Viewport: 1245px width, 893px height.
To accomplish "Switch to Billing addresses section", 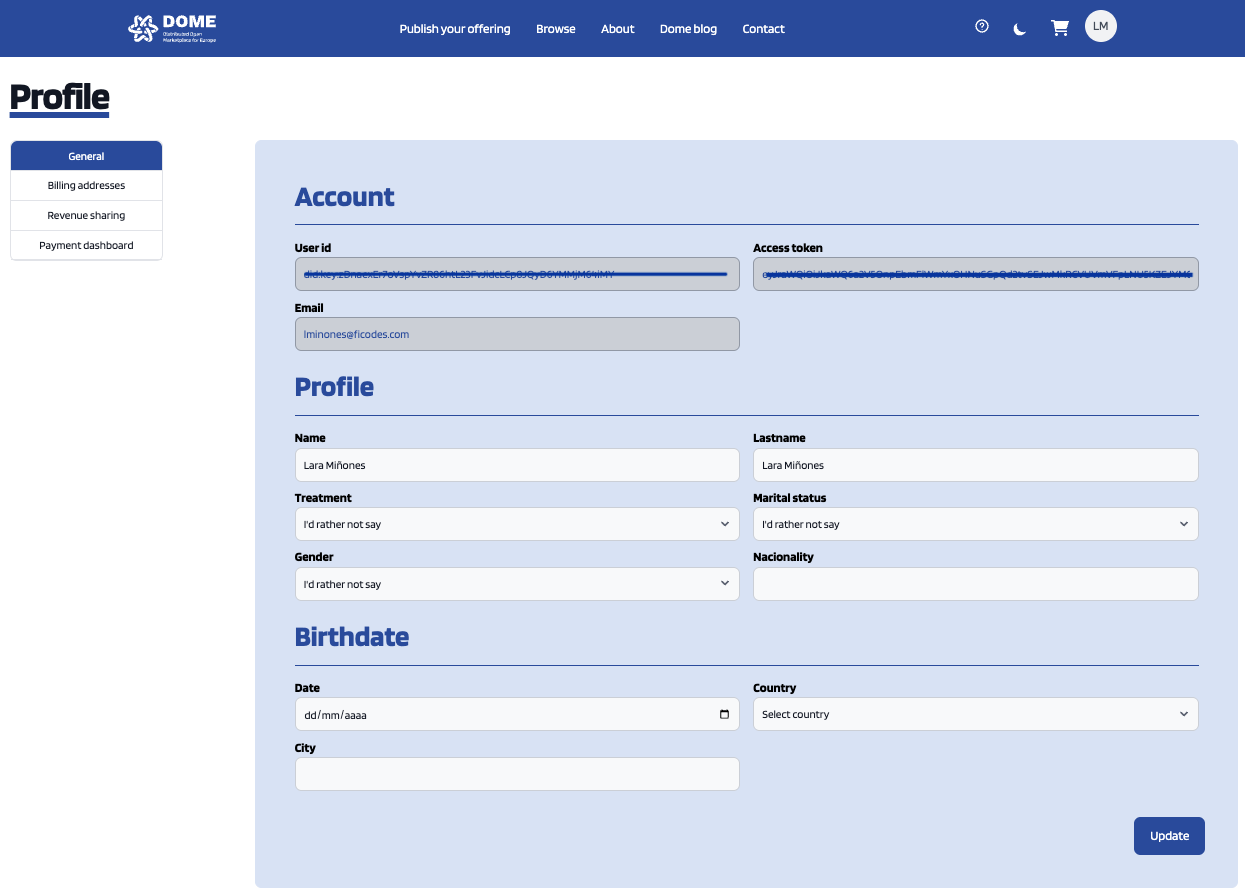I will (x=86, y=186).
